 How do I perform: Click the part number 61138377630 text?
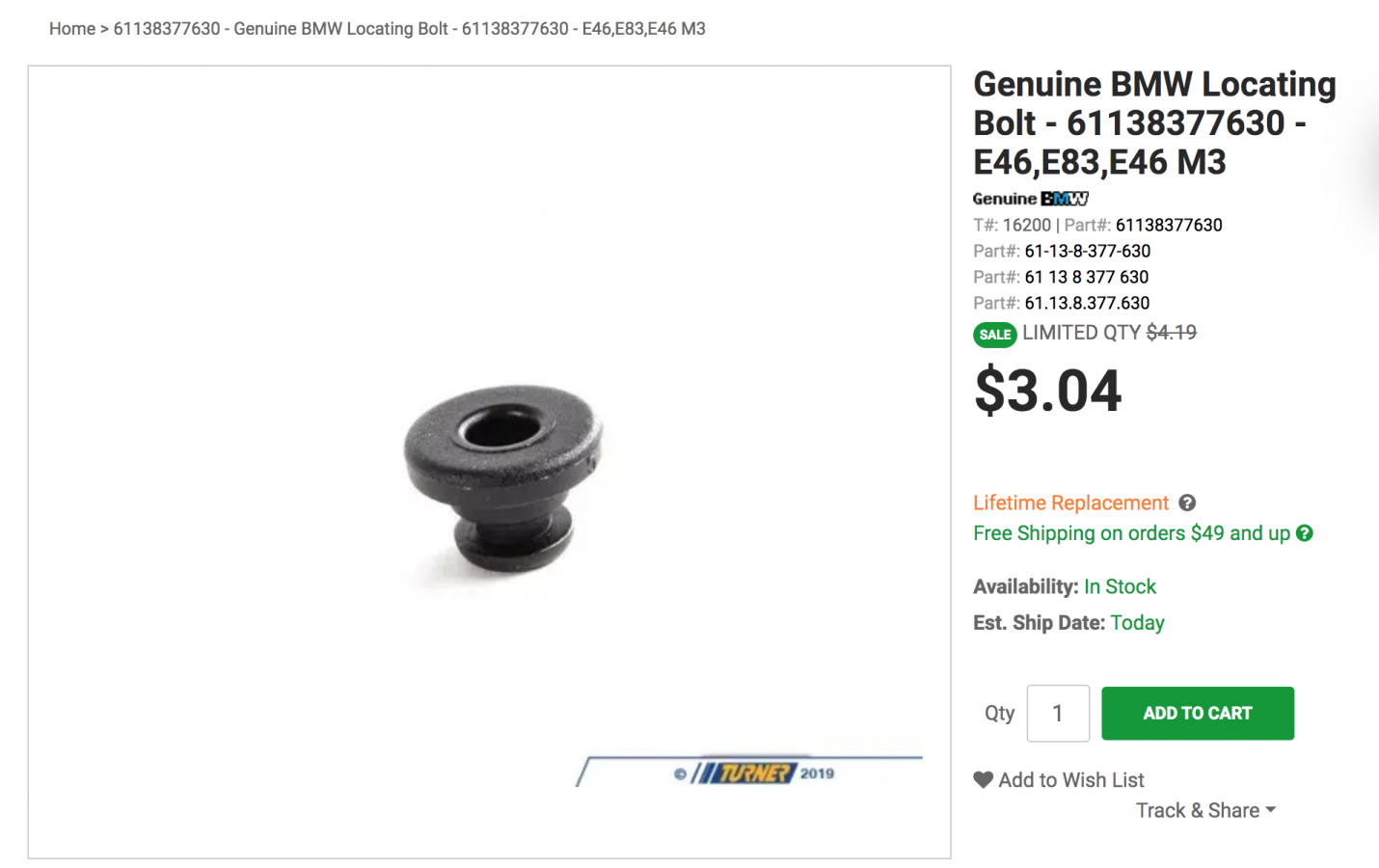tap(1169, 225)
